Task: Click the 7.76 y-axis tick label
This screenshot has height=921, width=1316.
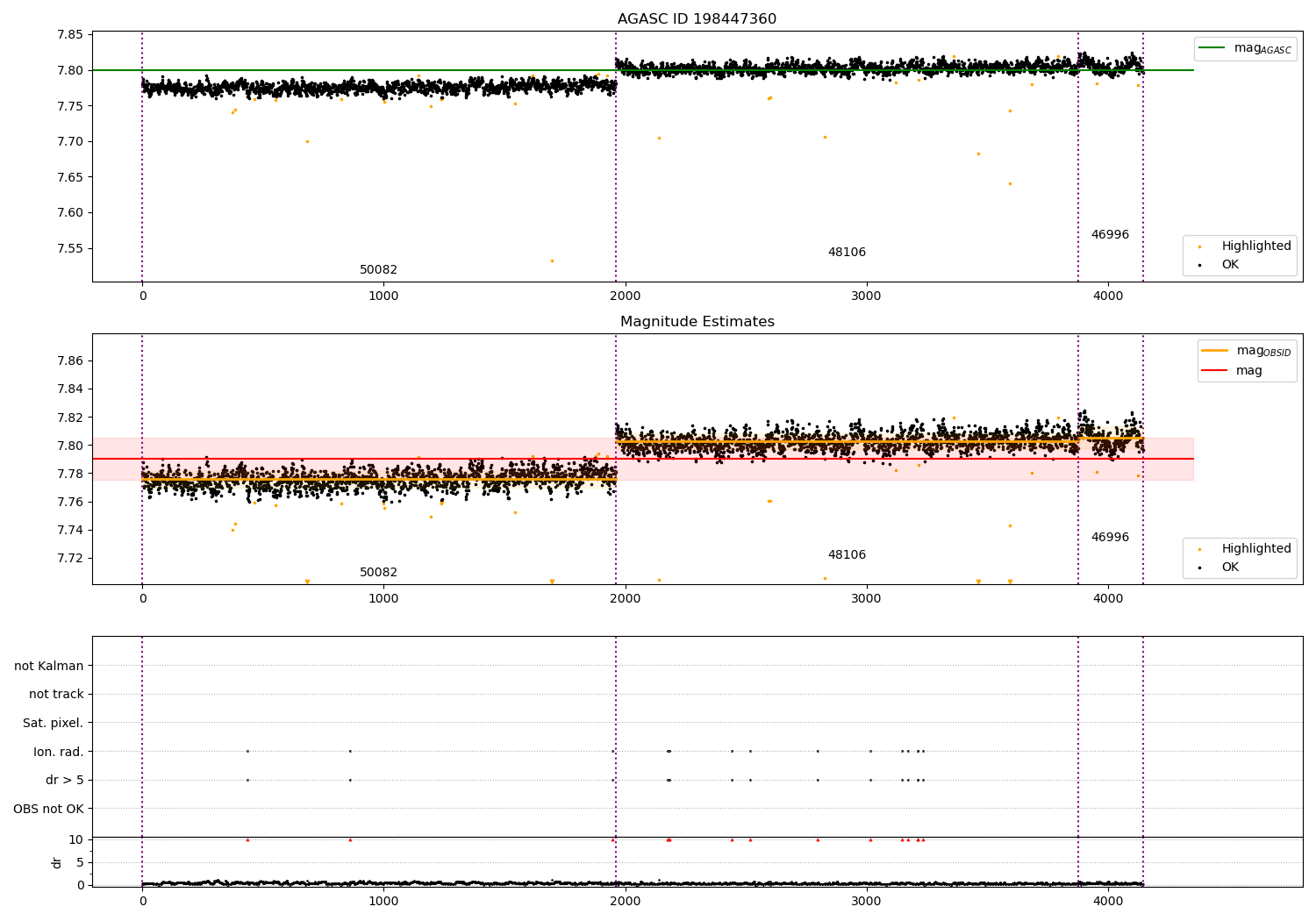Action: [69, 503]
